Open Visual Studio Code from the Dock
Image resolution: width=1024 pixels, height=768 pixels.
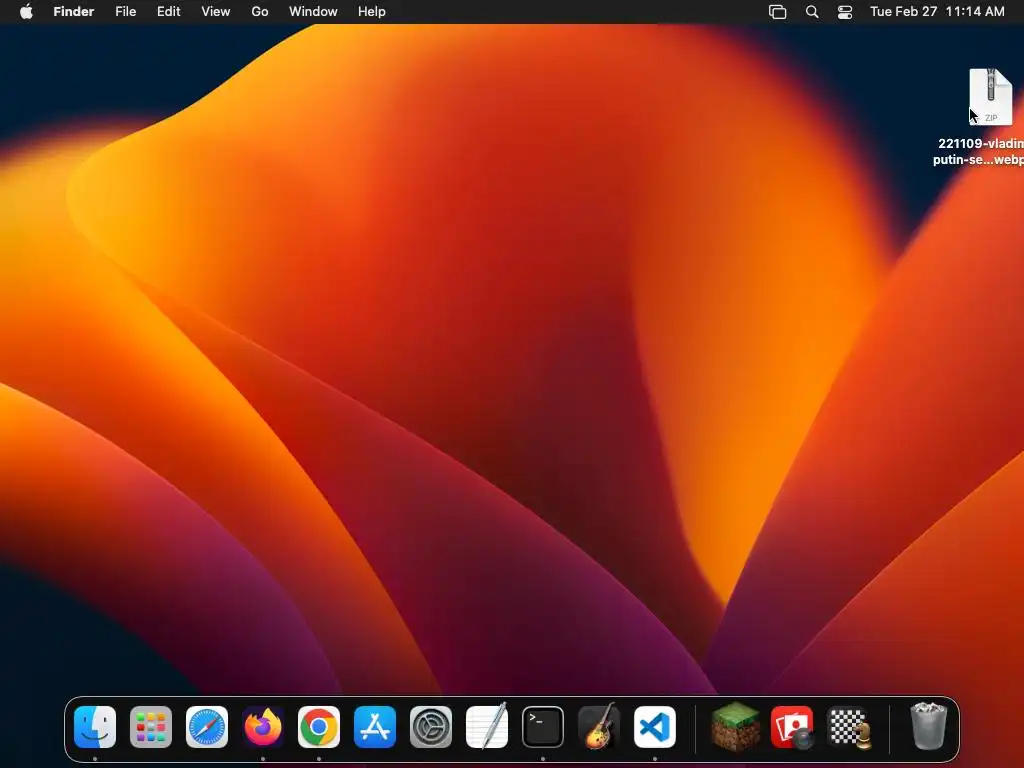pyautogui.click(x=655, y=727)
